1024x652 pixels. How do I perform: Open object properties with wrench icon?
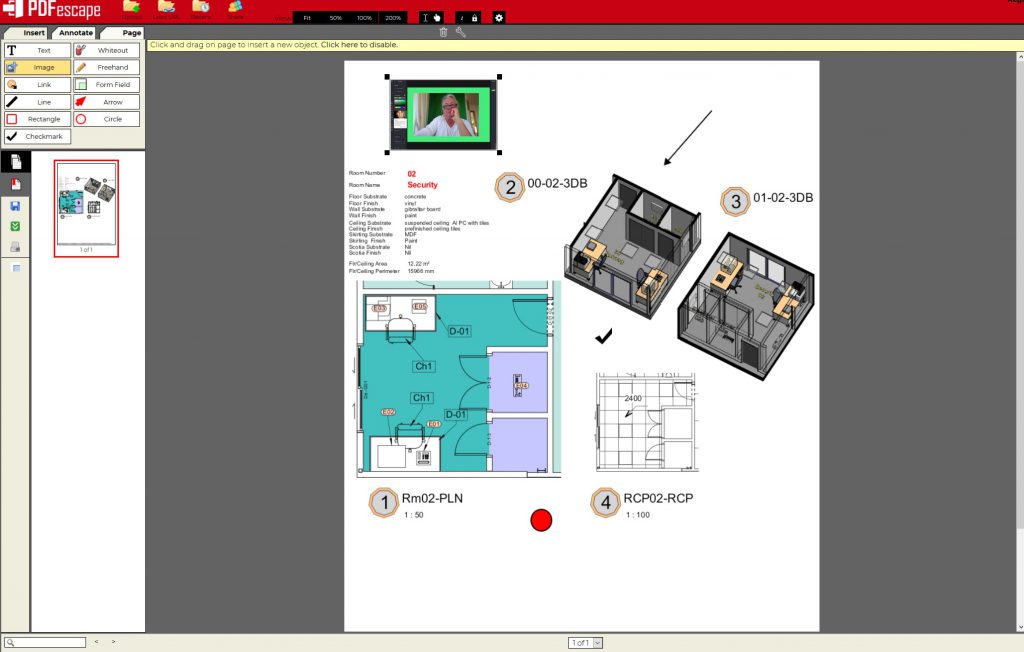(x=461, y=32)
